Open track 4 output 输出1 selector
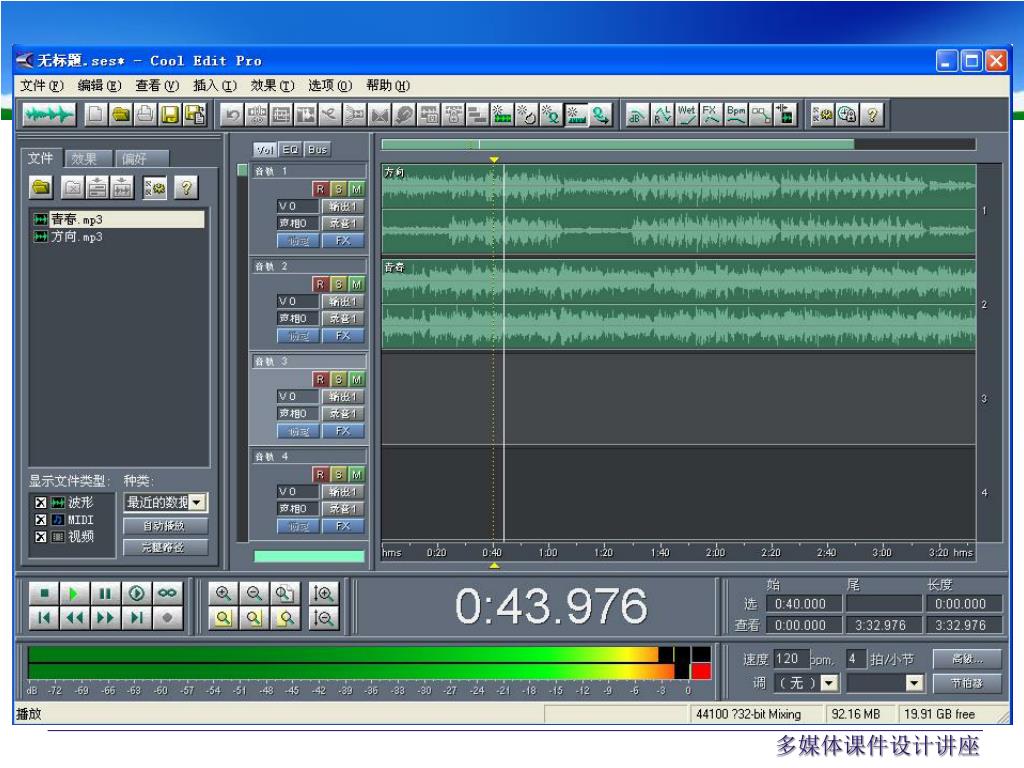This screenshot has height=768, width=1024. coord(343,492)
